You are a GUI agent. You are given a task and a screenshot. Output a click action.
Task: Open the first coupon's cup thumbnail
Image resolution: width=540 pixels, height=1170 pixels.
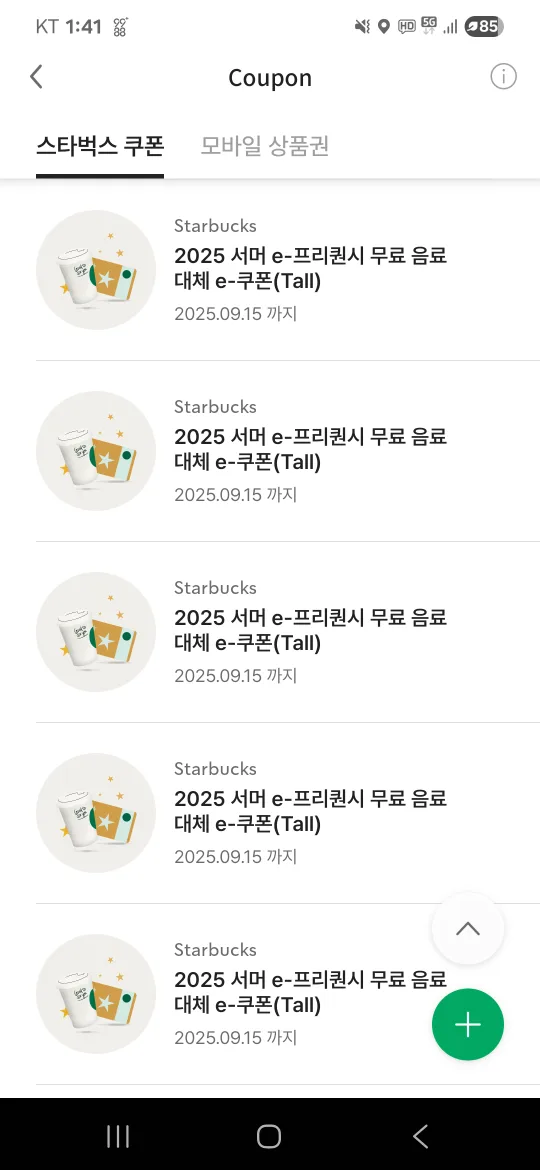(95, 270)
